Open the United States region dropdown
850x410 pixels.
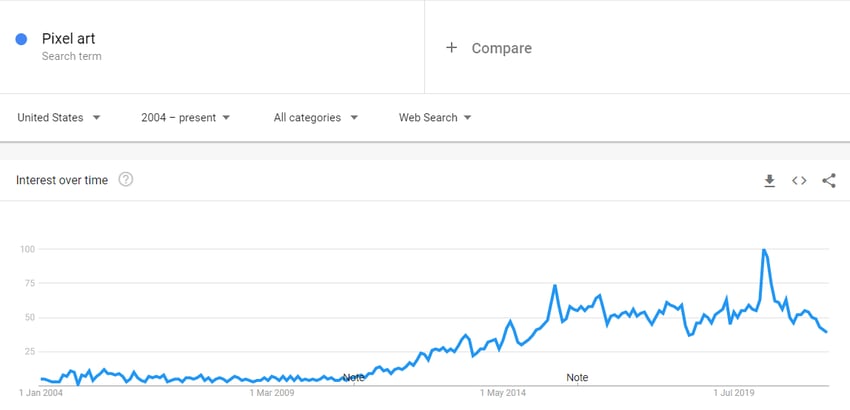tap(59, 118)
